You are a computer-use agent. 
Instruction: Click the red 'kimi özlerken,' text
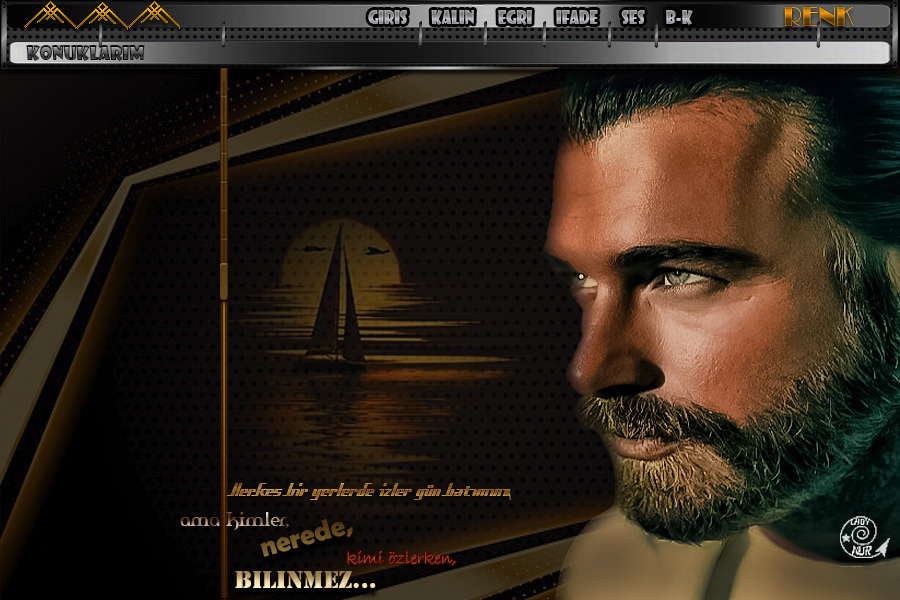click(401, 558)
